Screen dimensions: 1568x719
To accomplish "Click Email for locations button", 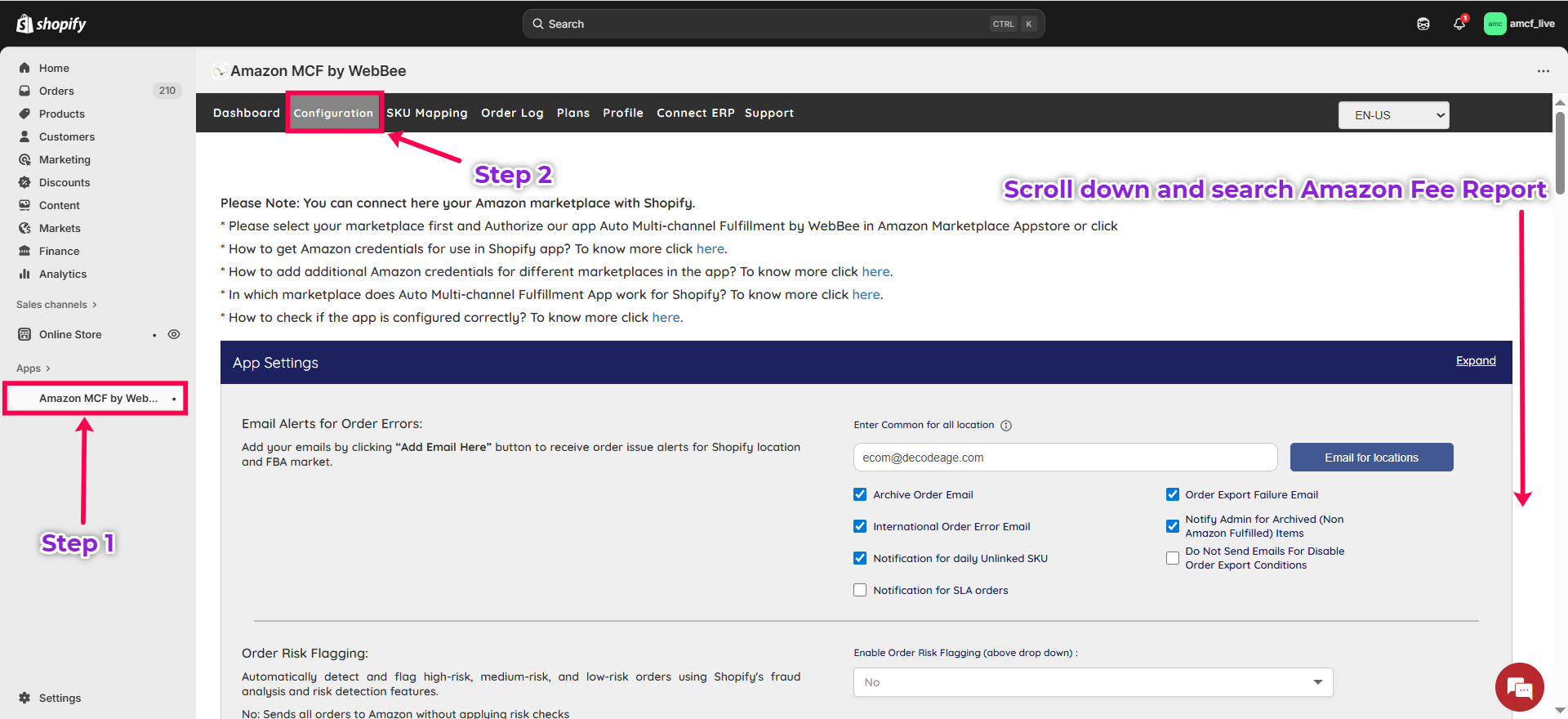I will [1371, 458].
